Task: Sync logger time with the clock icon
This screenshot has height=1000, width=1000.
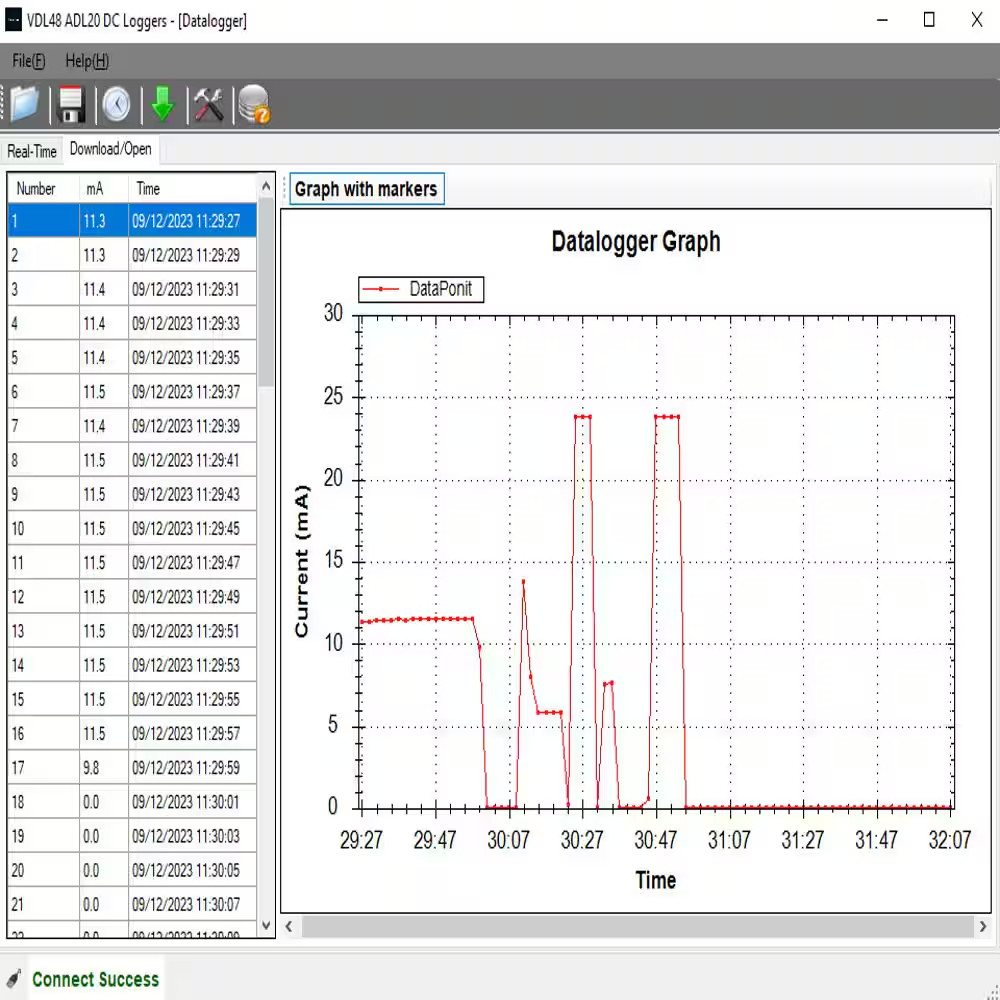Action: [116, 104]
